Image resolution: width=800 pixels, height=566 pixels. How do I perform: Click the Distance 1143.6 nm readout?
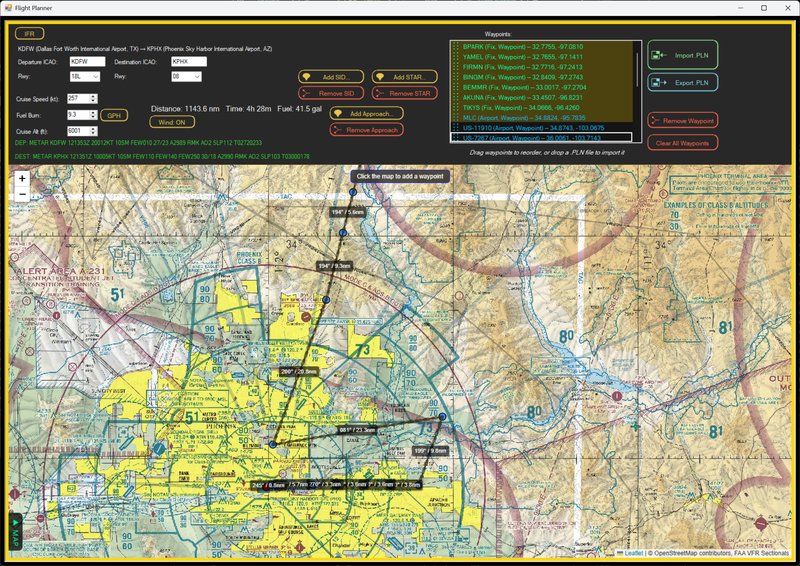coord(185,109)
